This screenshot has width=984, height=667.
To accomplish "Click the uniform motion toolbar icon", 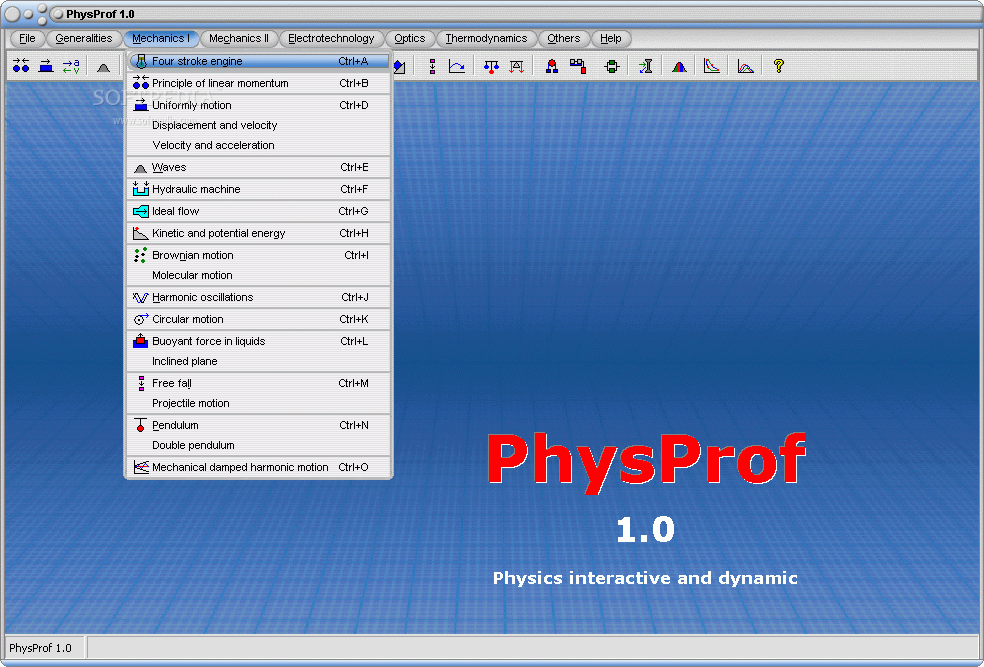I will click(x=46, y=66).
